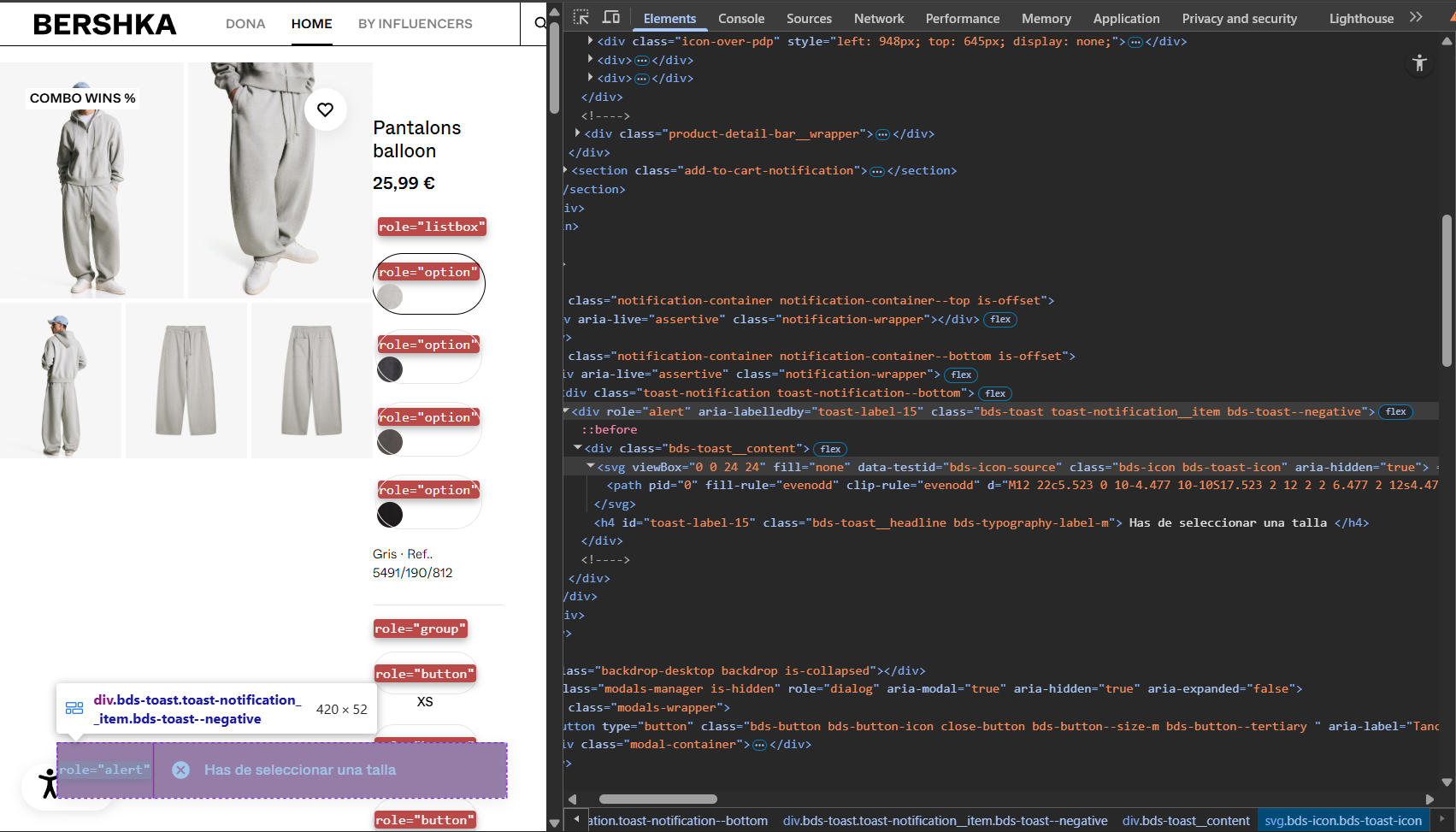Click the heart favorite icon on product
1456x832 pixels.
(x=326, y=109)
